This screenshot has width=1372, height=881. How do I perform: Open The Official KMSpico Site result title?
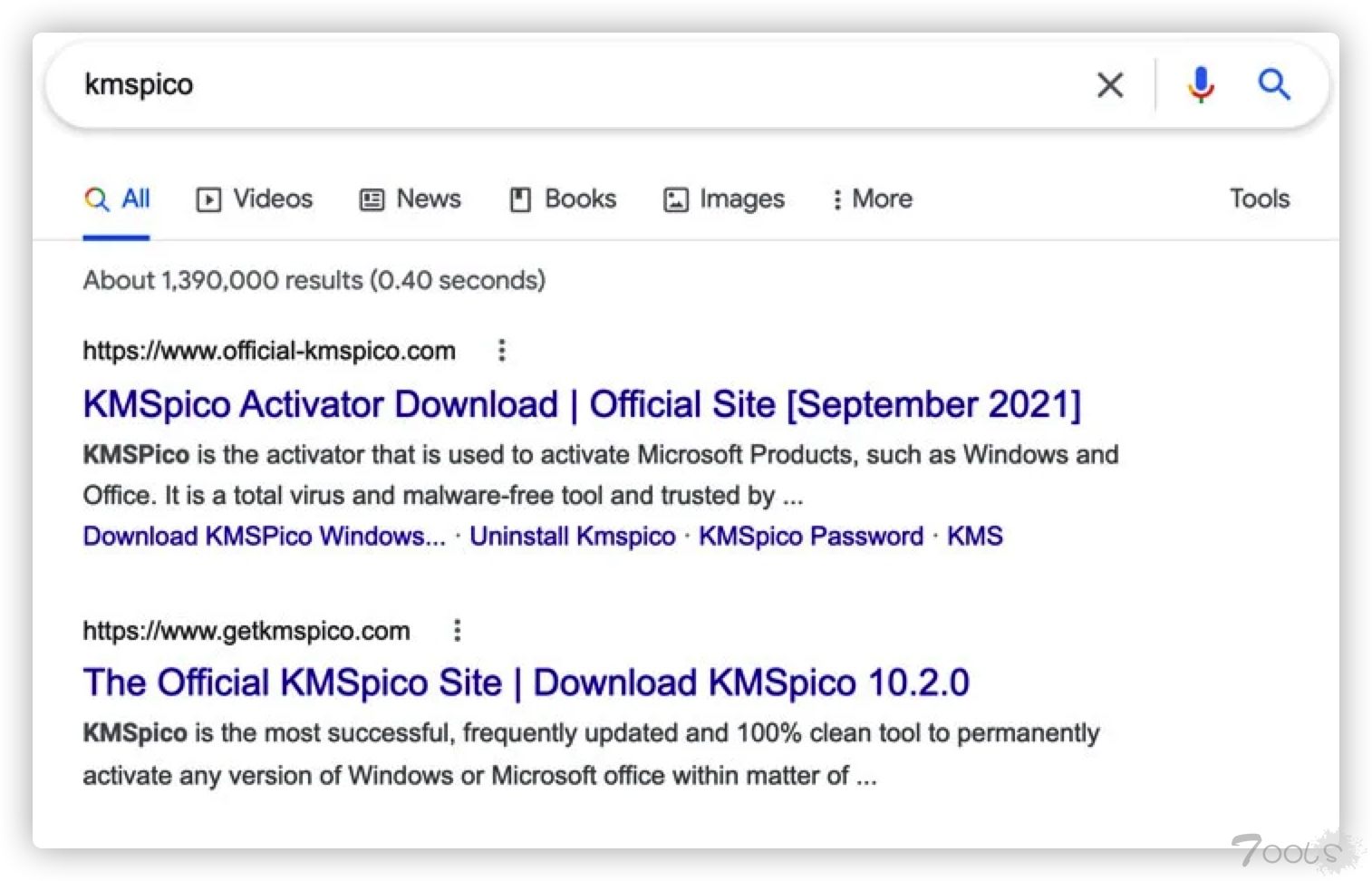pyautogui.click(x=526, y=683)
